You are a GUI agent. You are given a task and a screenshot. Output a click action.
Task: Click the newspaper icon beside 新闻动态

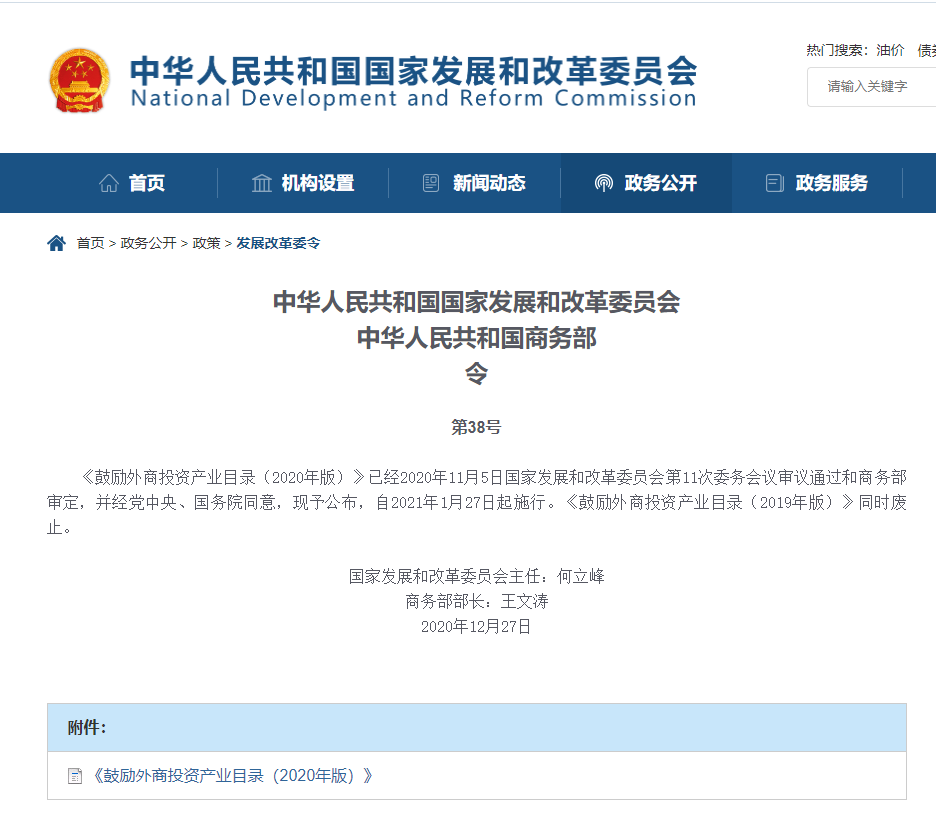click(431, 183)
